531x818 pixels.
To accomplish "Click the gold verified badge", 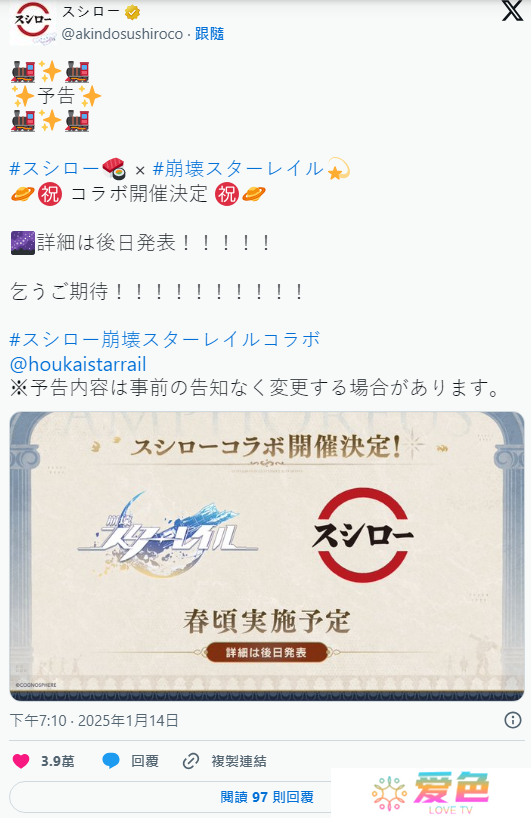I will 133,13.
